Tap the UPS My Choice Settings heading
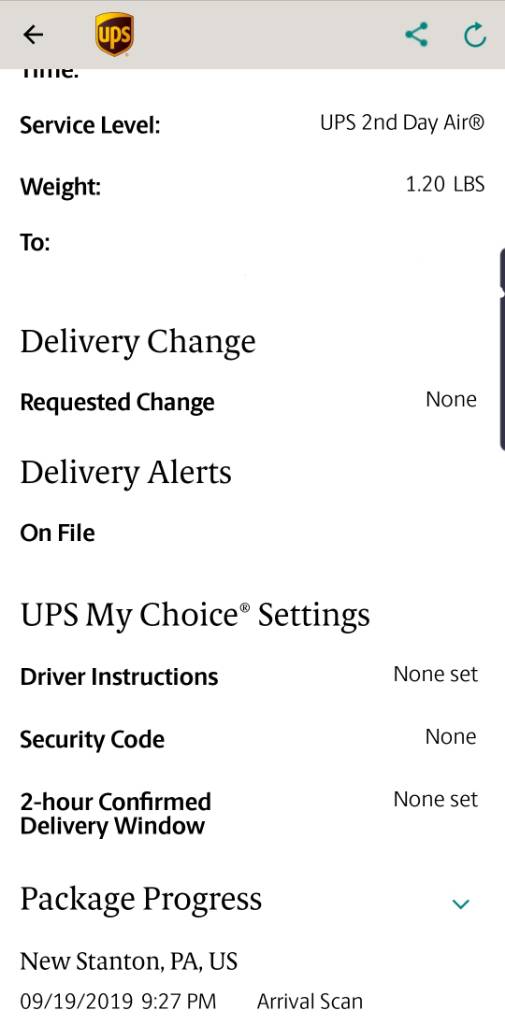The image size is (505, 1024). (x=195, y=615)
